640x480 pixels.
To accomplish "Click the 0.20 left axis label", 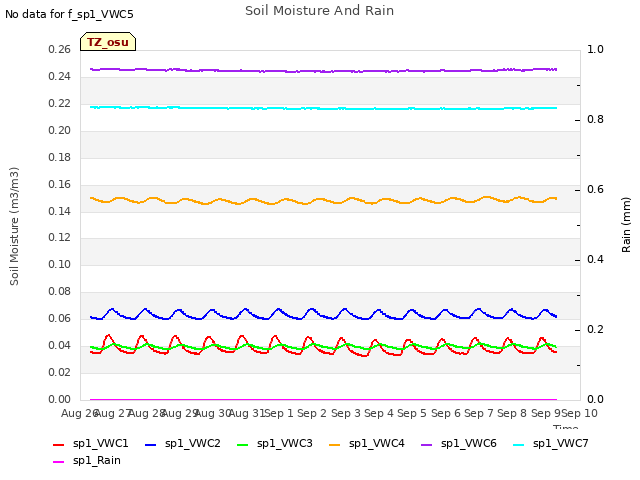I will [x=60, y=131].
